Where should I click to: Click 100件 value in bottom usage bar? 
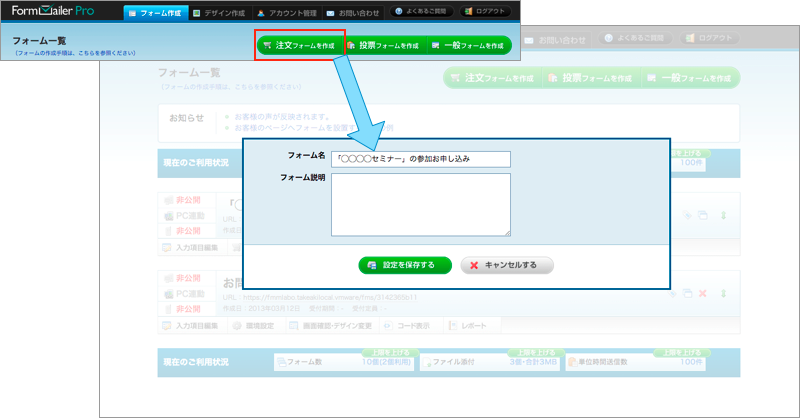point(691,362)
